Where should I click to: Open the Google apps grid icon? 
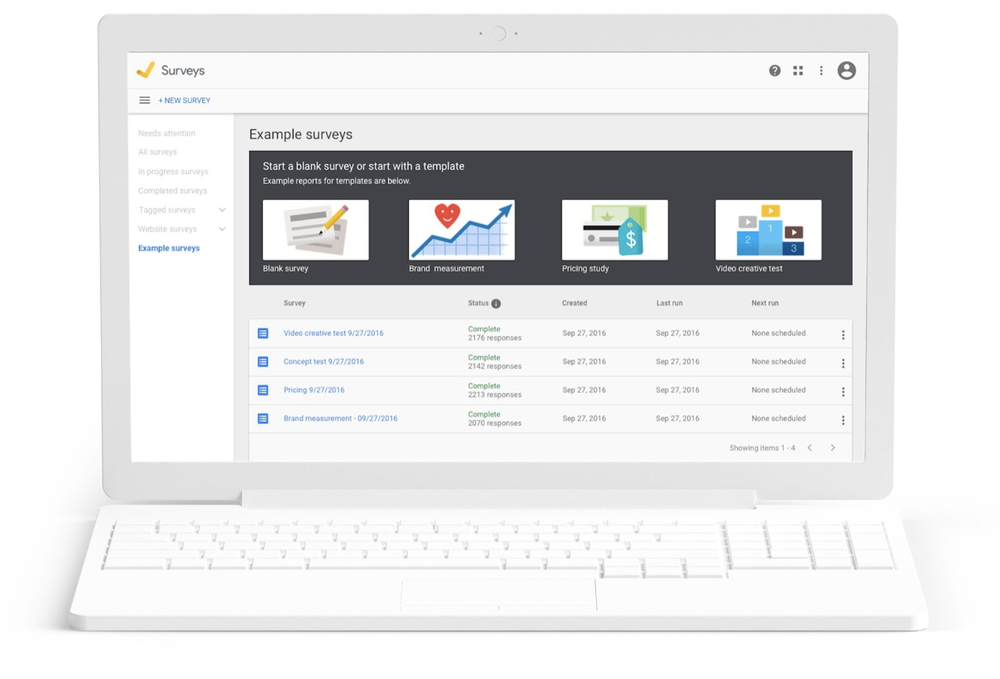click(798, 71)
